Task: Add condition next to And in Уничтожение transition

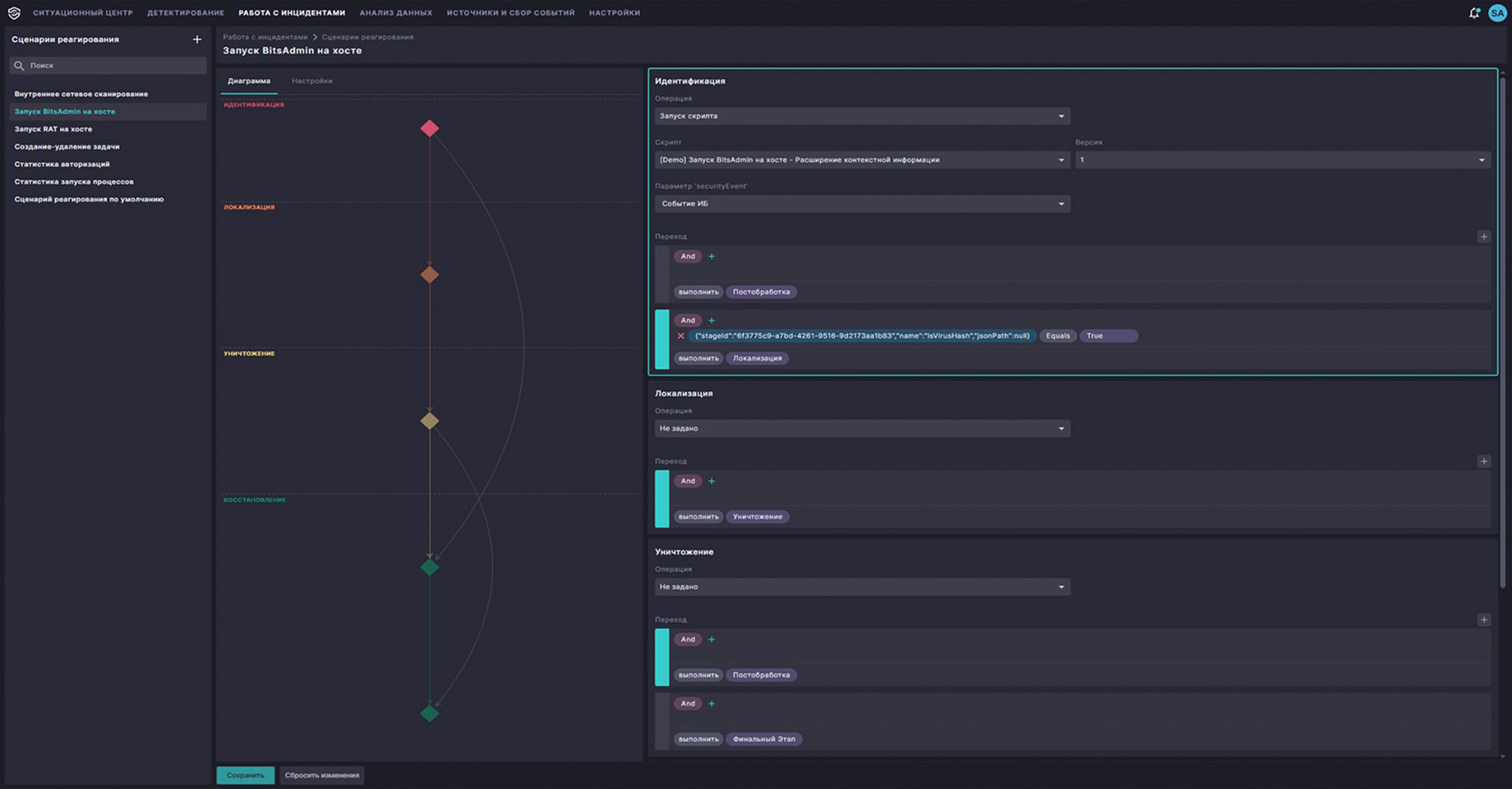Action: pyautogui.click(x=712, y=639)
